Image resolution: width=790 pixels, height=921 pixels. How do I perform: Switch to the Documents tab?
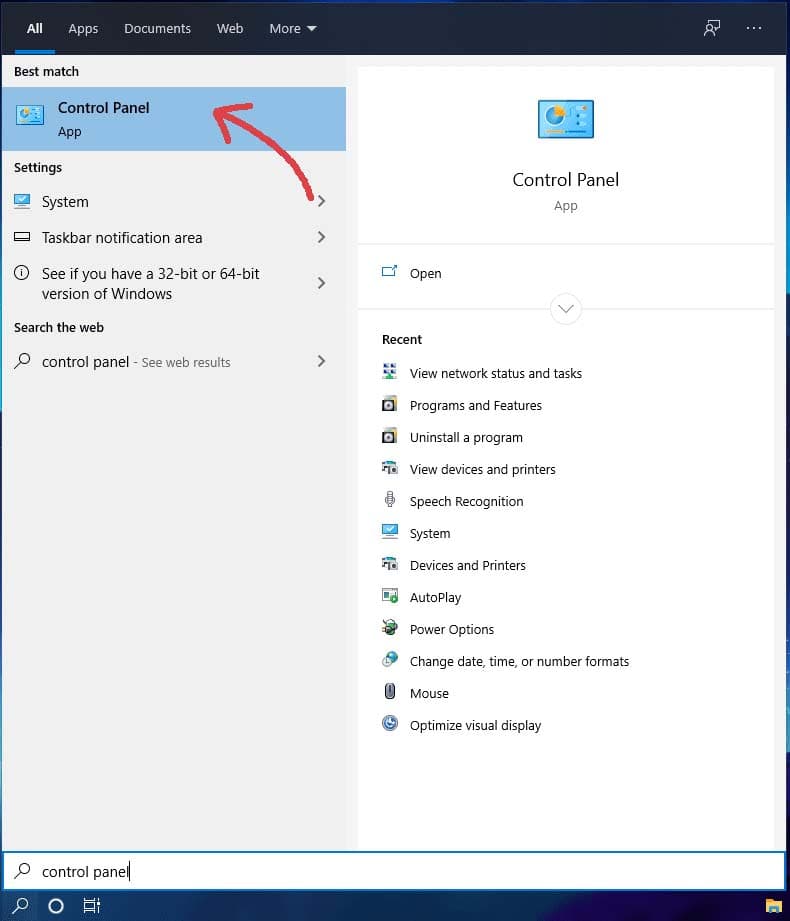[157, 28]
